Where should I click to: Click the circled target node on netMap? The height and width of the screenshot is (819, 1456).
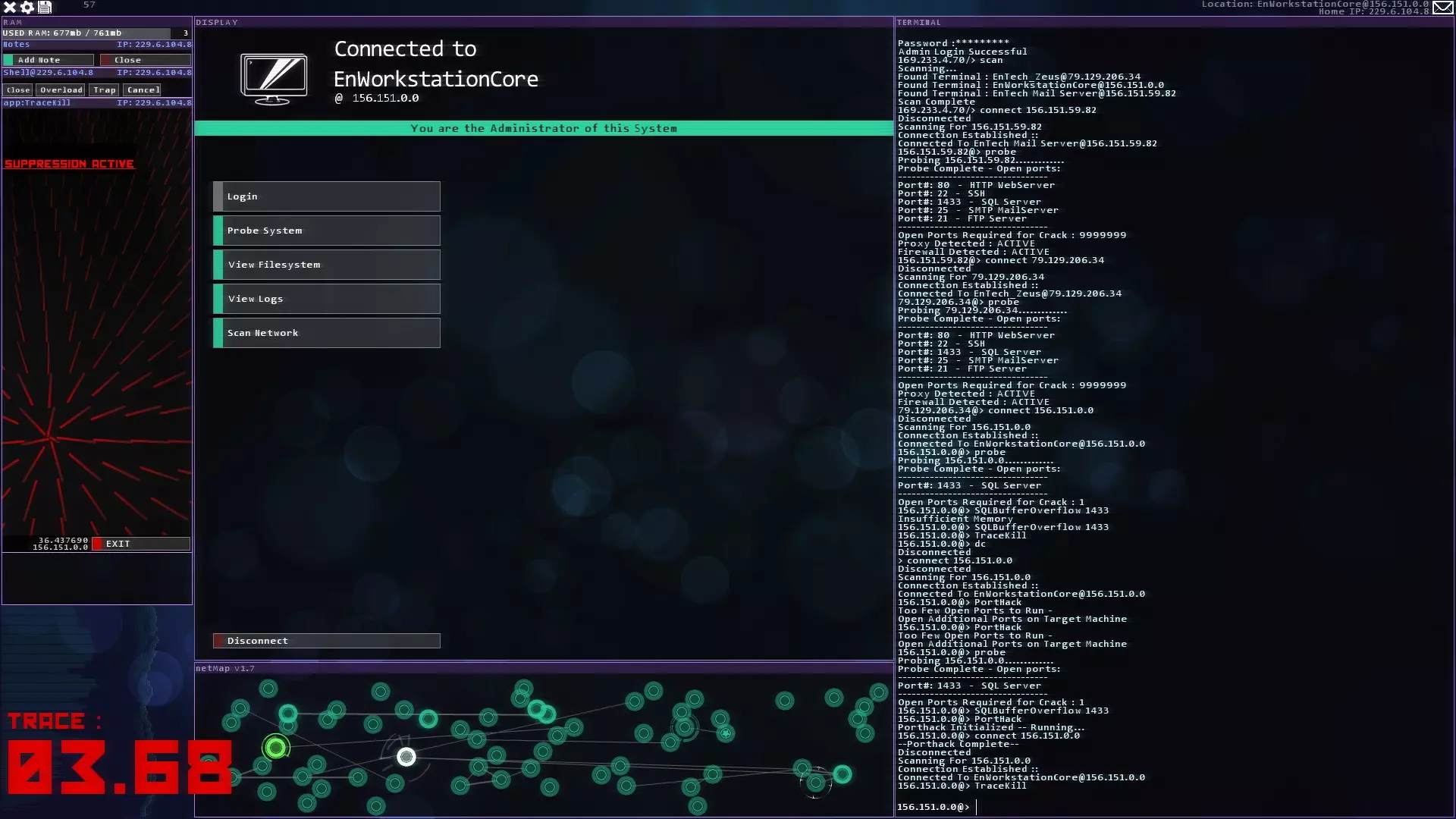[815, 782]
